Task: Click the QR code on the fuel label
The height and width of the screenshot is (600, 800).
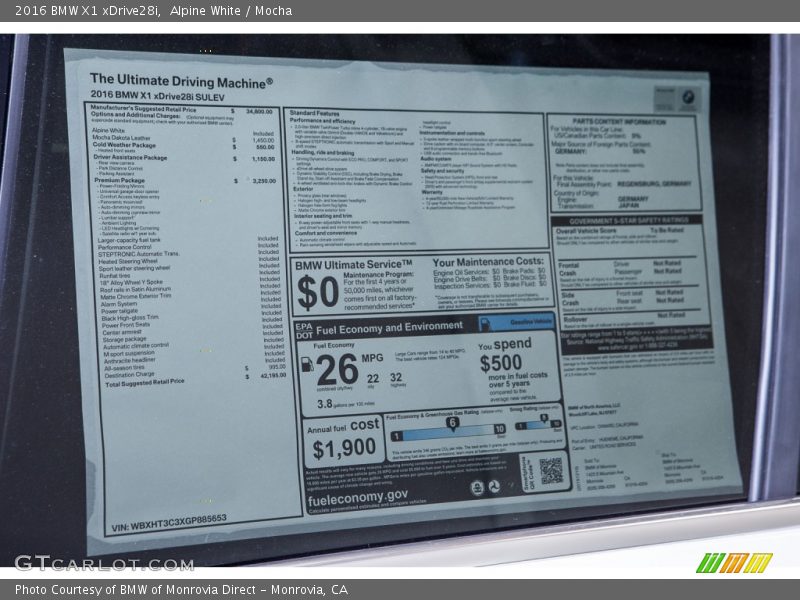Action: (x=550, y=470)
